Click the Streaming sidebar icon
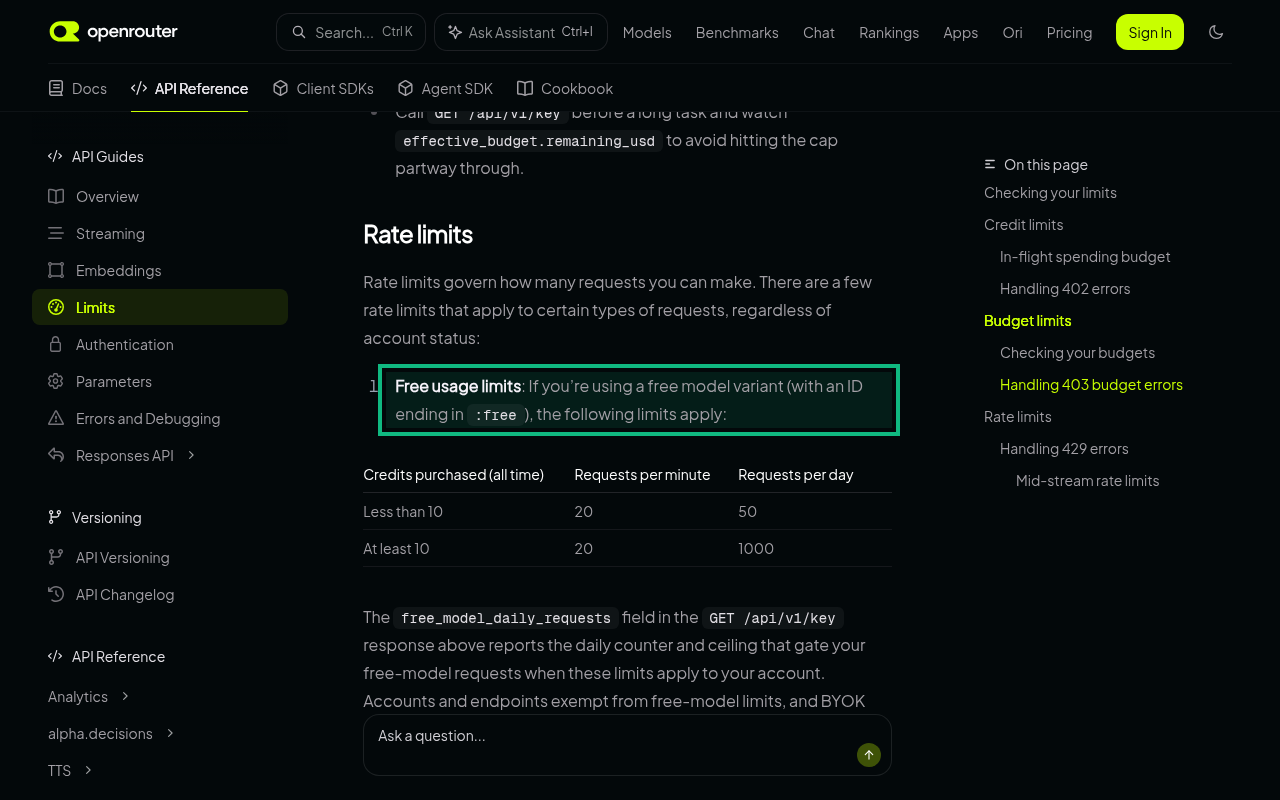Screen dimensions: 1280x800 (x=56, y=233)
